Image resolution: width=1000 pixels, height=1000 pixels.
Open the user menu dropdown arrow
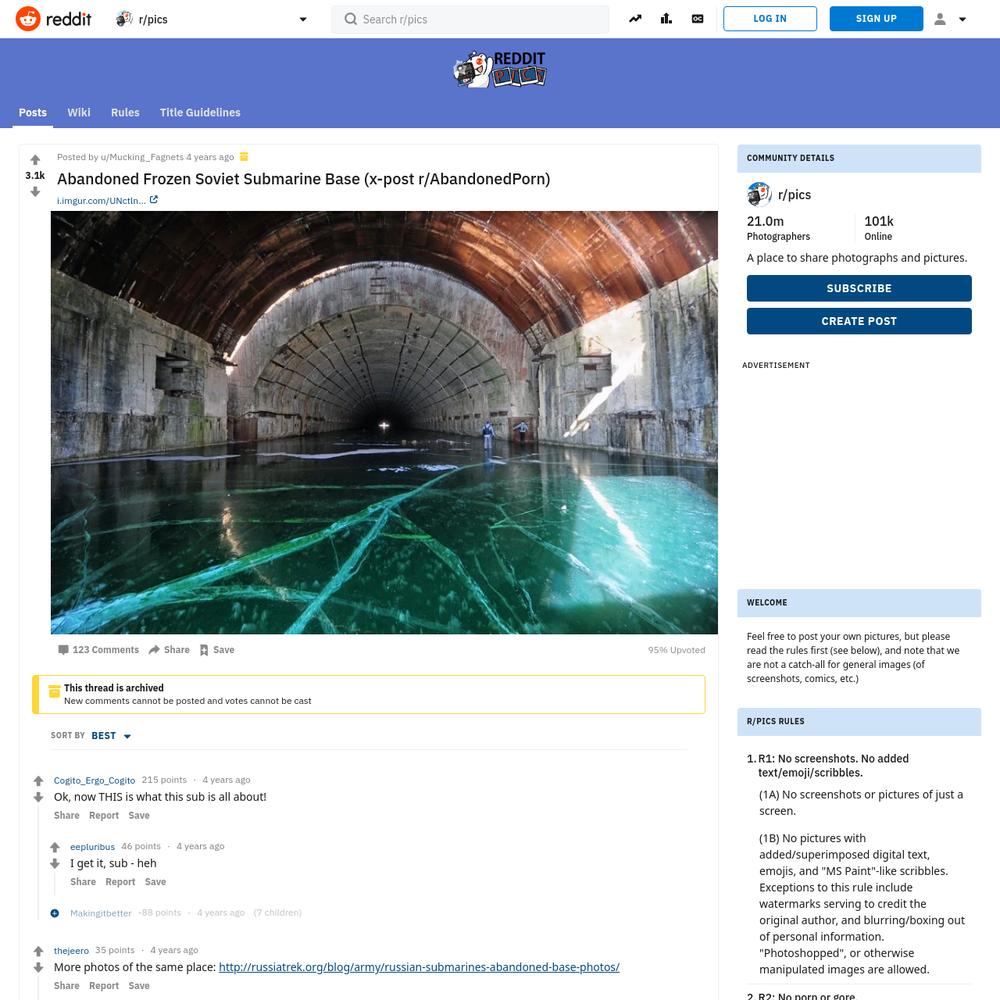coord(962,19)
